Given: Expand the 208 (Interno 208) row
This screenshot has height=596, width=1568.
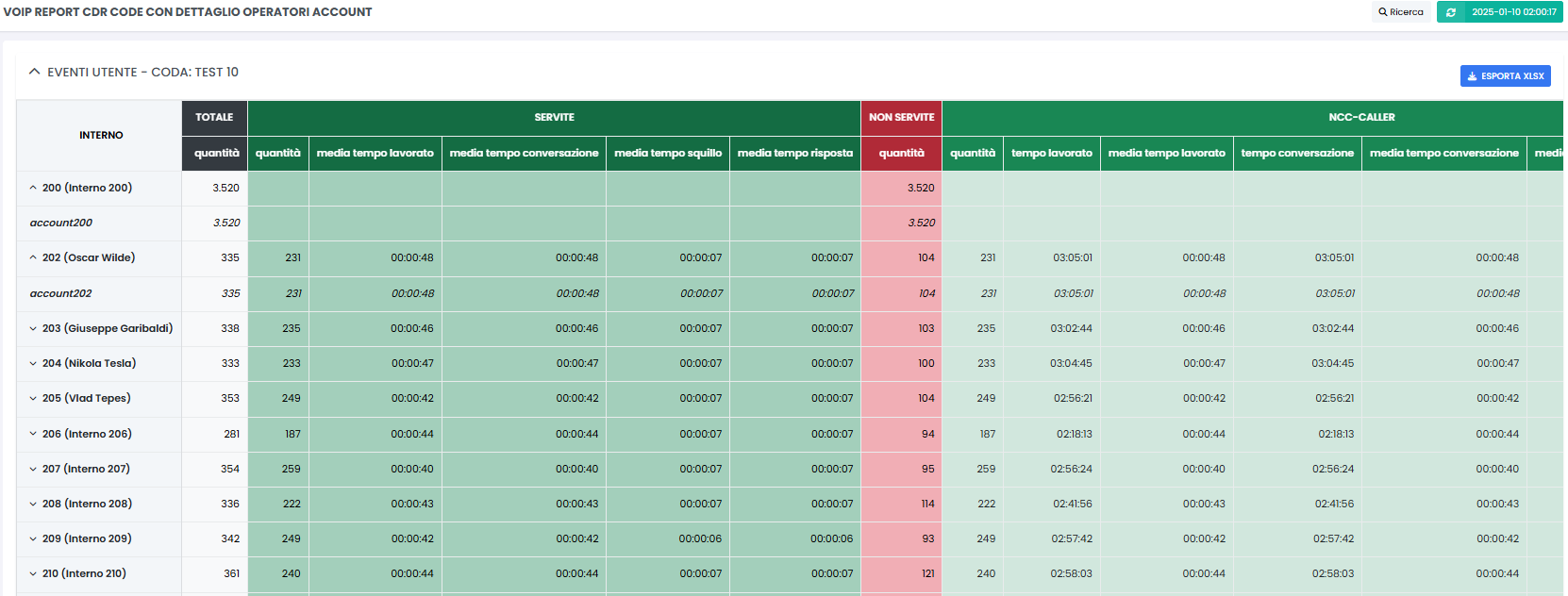Looking at the screenshot, I should (33, 504).
